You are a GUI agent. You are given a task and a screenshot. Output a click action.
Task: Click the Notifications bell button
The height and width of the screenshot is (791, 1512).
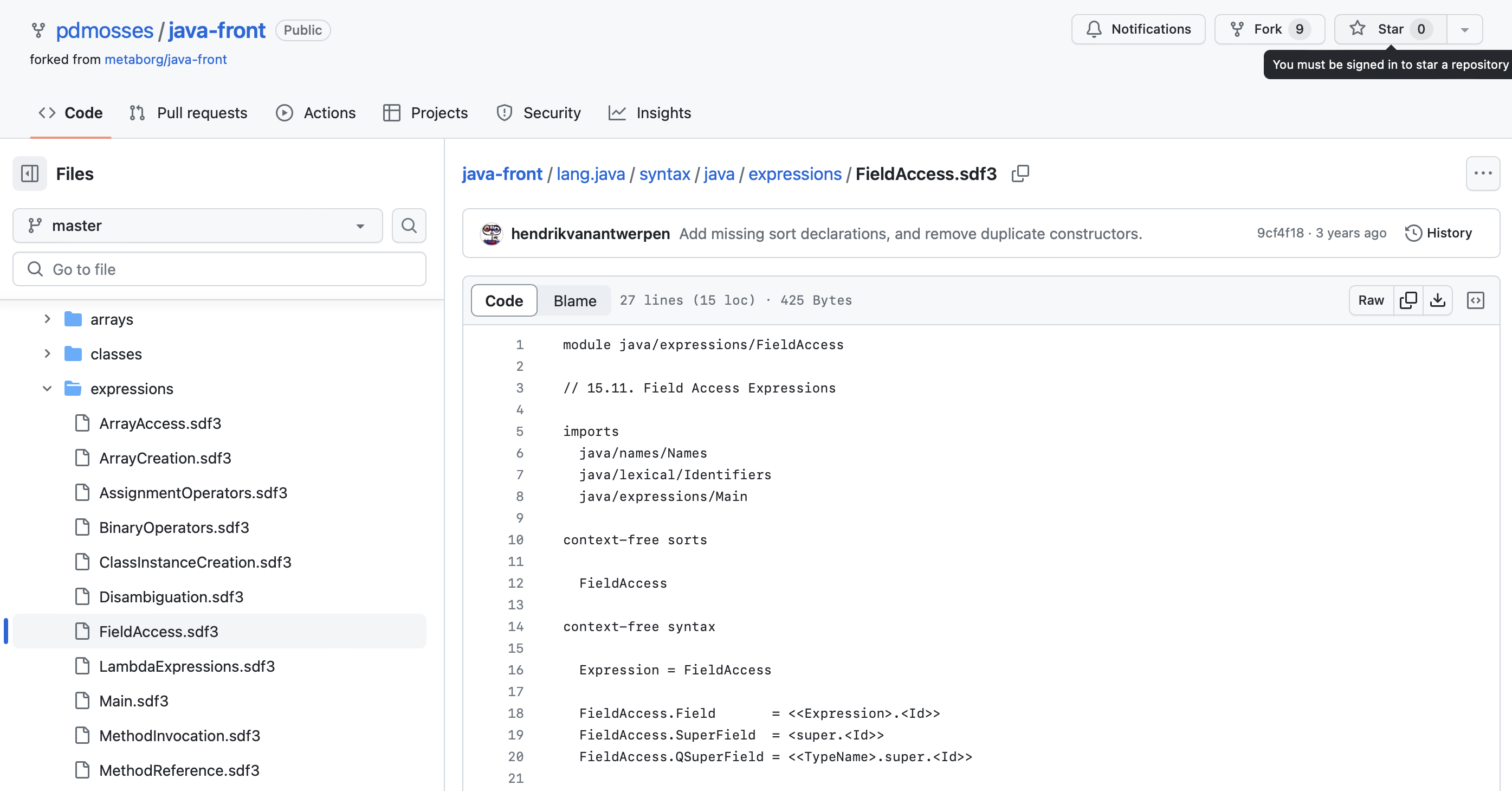point(1138,29)
